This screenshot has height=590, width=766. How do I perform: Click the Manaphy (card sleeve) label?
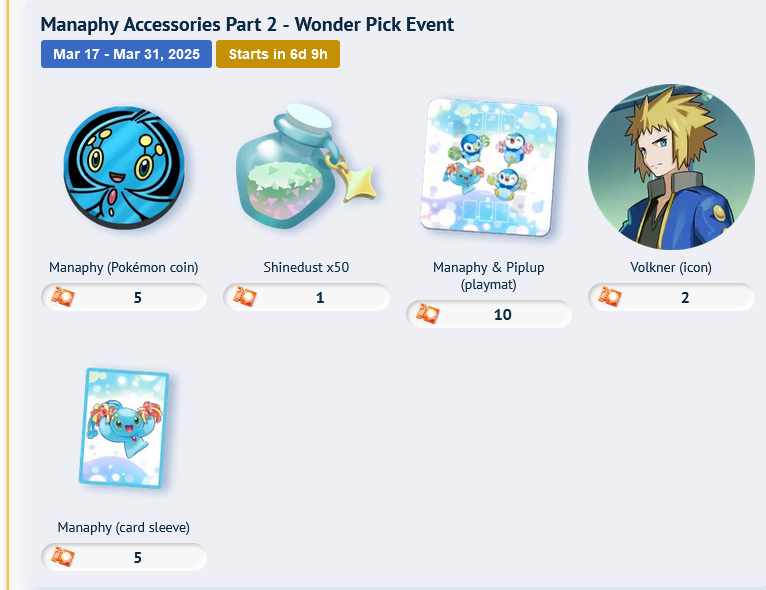pos(124,527)
